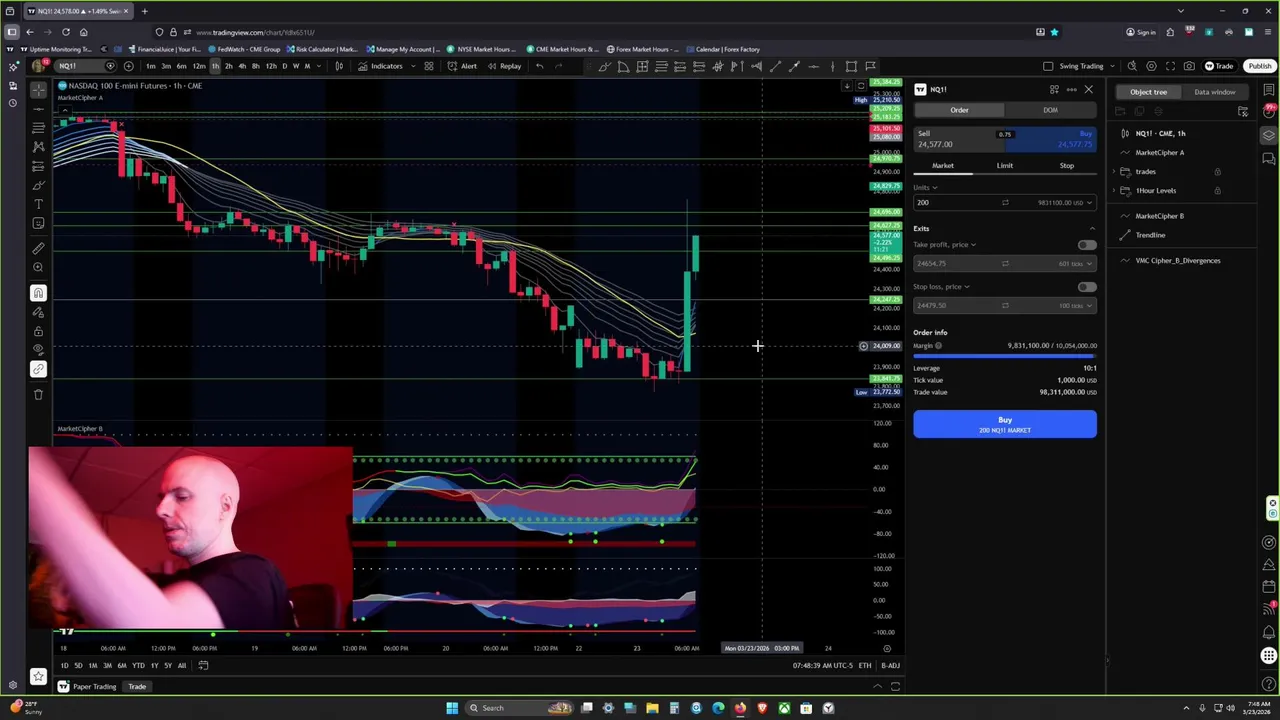
Task: Open the watchlist icon in right sidebar
Action: point(1269,91)
